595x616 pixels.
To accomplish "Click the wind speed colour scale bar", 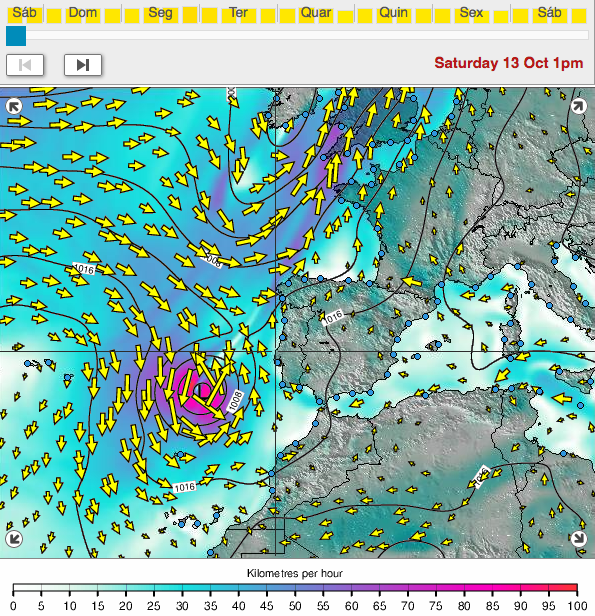I will (x=295, y=588).
